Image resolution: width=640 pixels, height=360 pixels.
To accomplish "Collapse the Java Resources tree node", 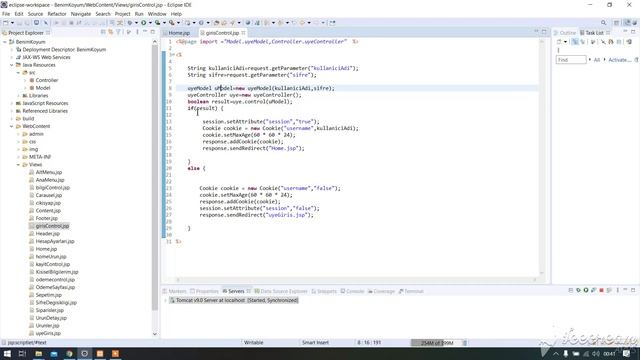I will pyautogui.click(x=12, y=65).
